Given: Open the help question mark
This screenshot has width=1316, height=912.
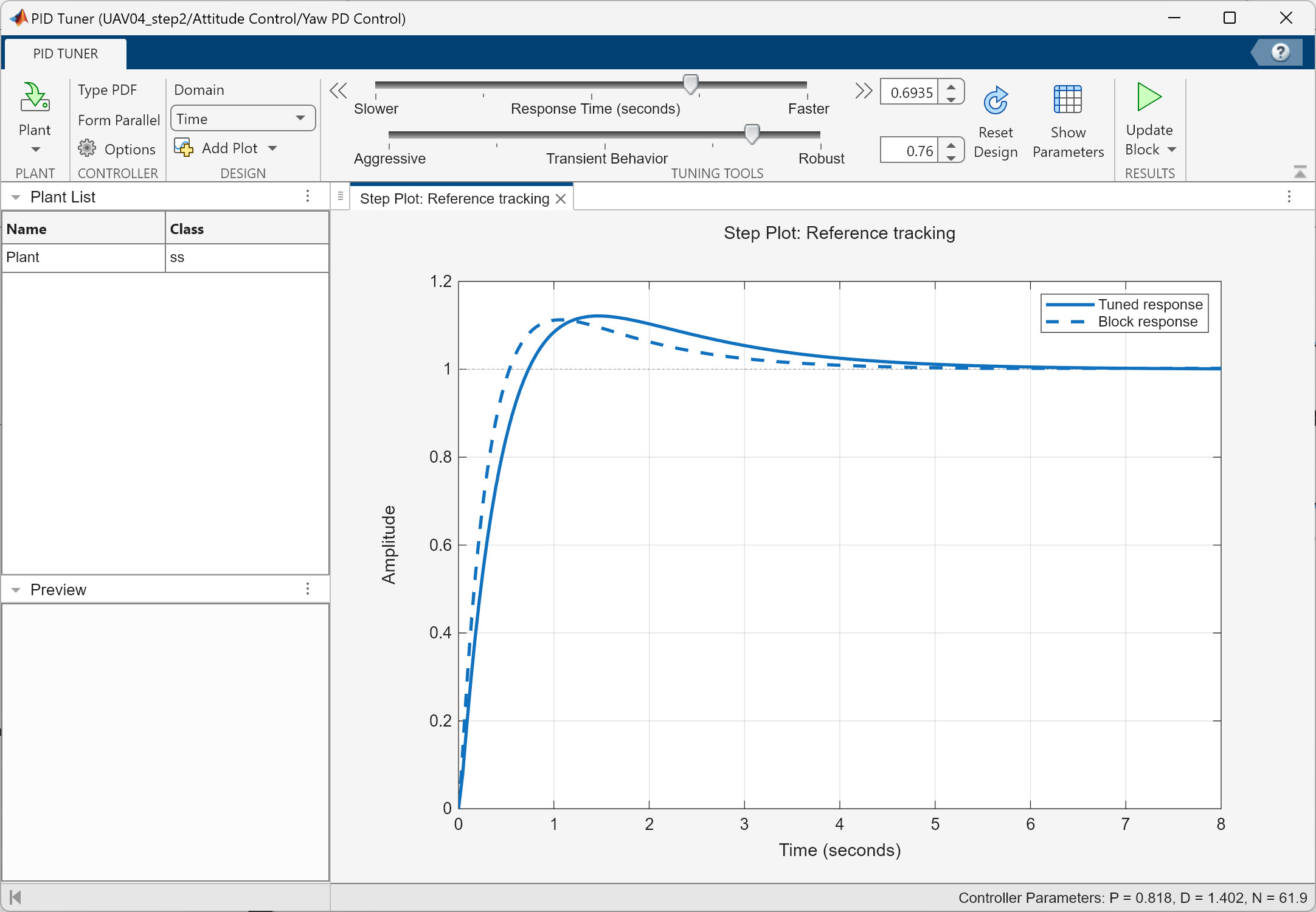Looking at the screenshot, I should [x=1280, y=53].
